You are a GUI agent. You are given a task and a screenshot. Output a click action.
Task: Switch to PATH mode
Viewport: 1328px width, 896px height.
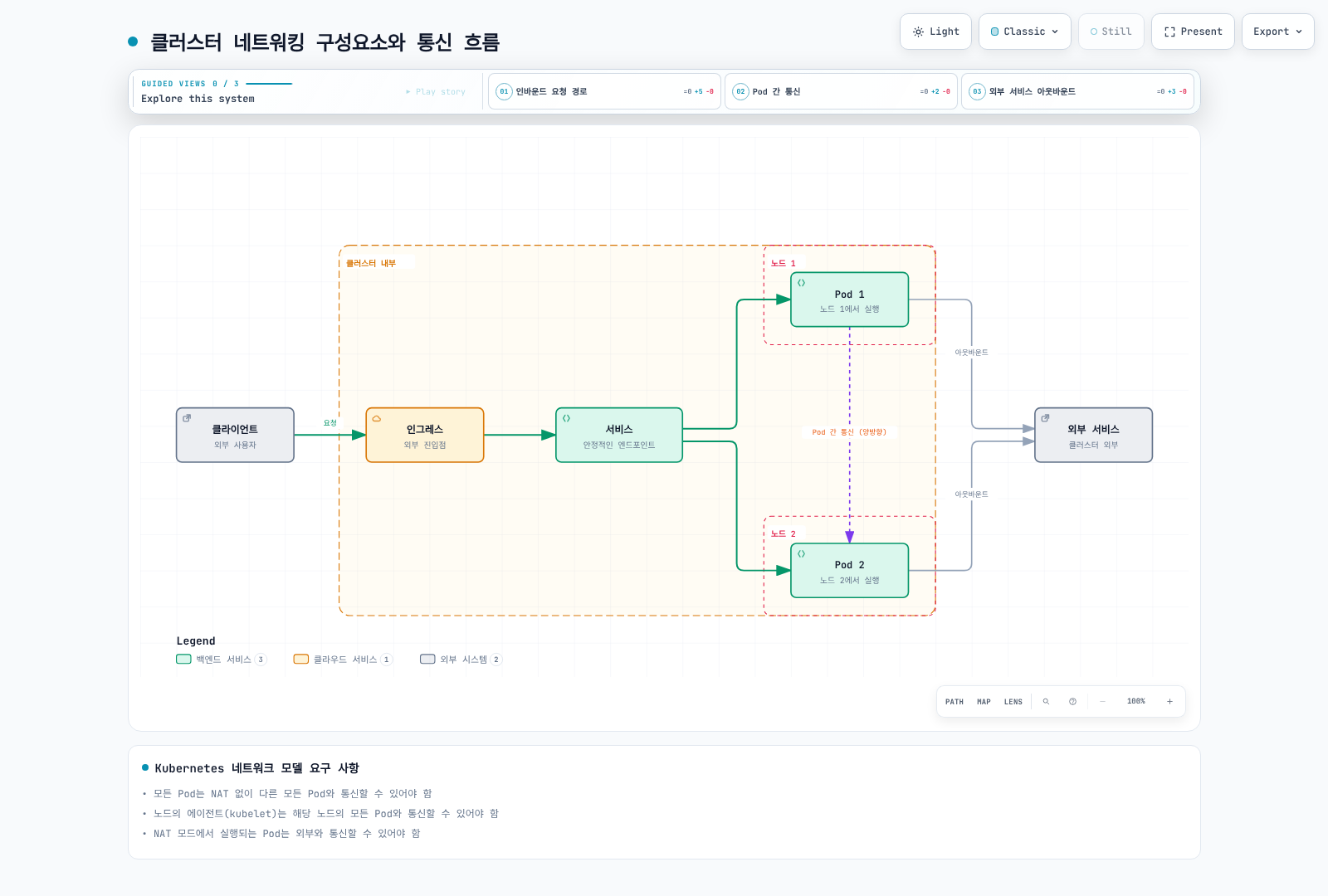(954, 702)
